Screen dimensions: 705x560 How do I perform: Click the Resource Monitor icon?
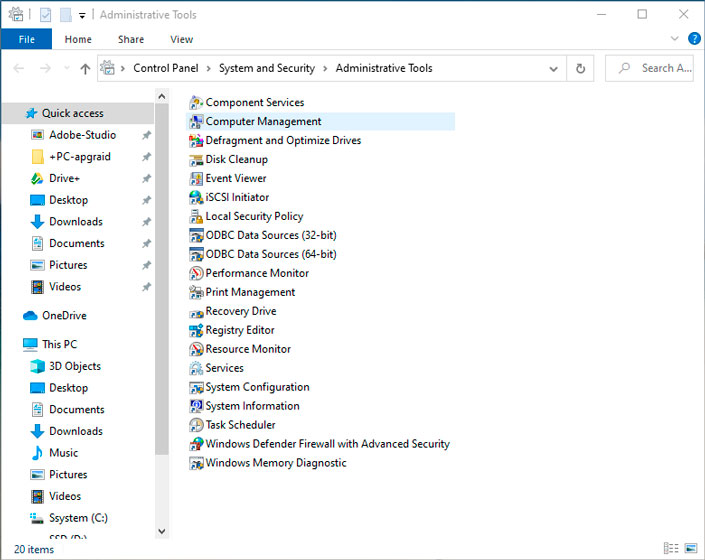point(196,349)
